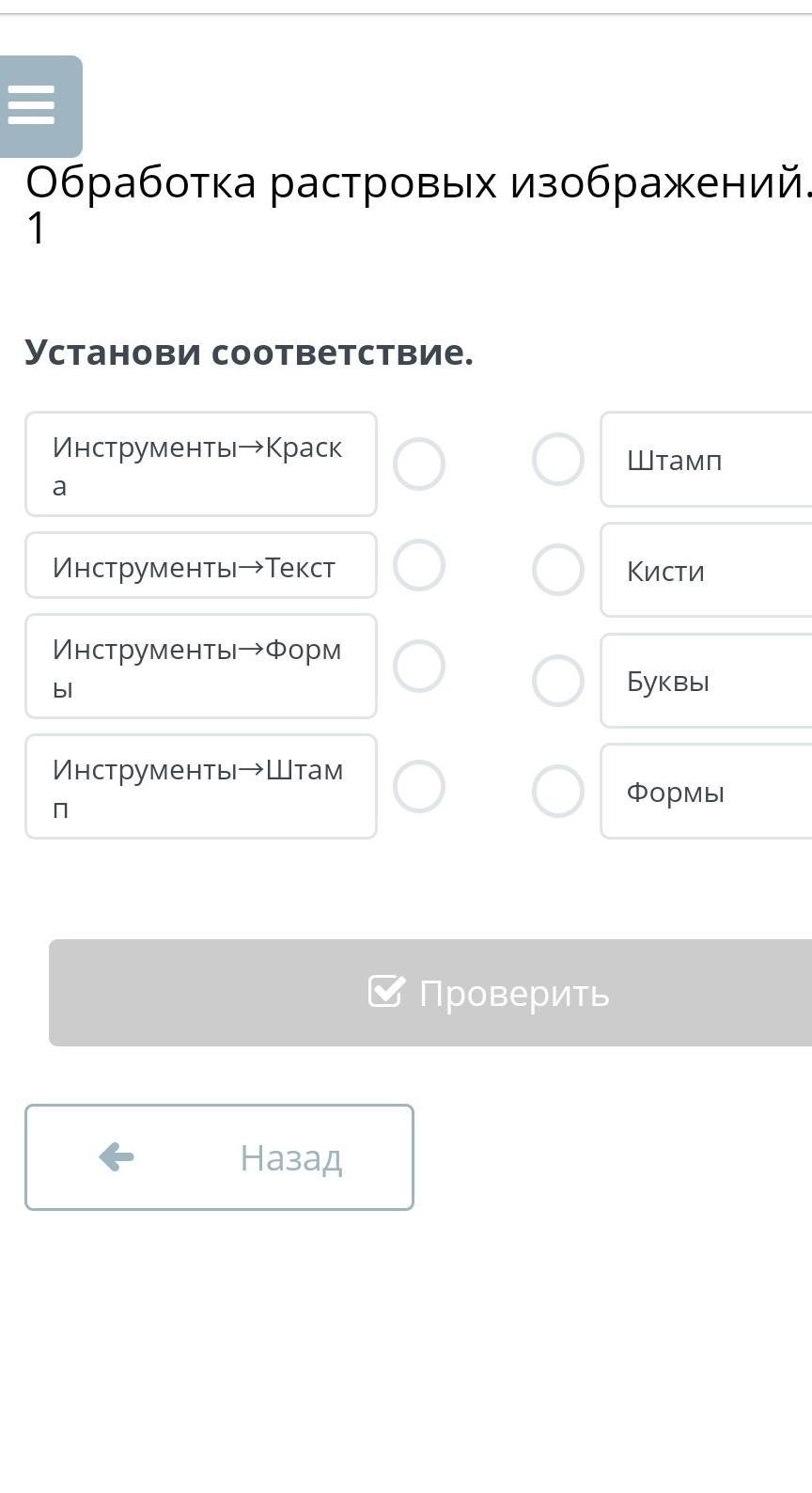Go back with the Назад button
The height and width of the screenshot is (1493, 812).
pos(219,1156)
